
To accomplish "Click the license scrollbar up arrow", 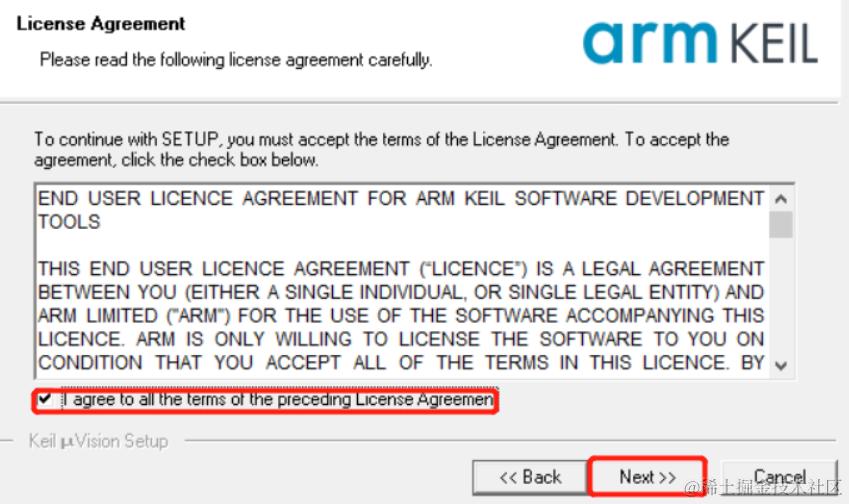I will click(781, 199).
